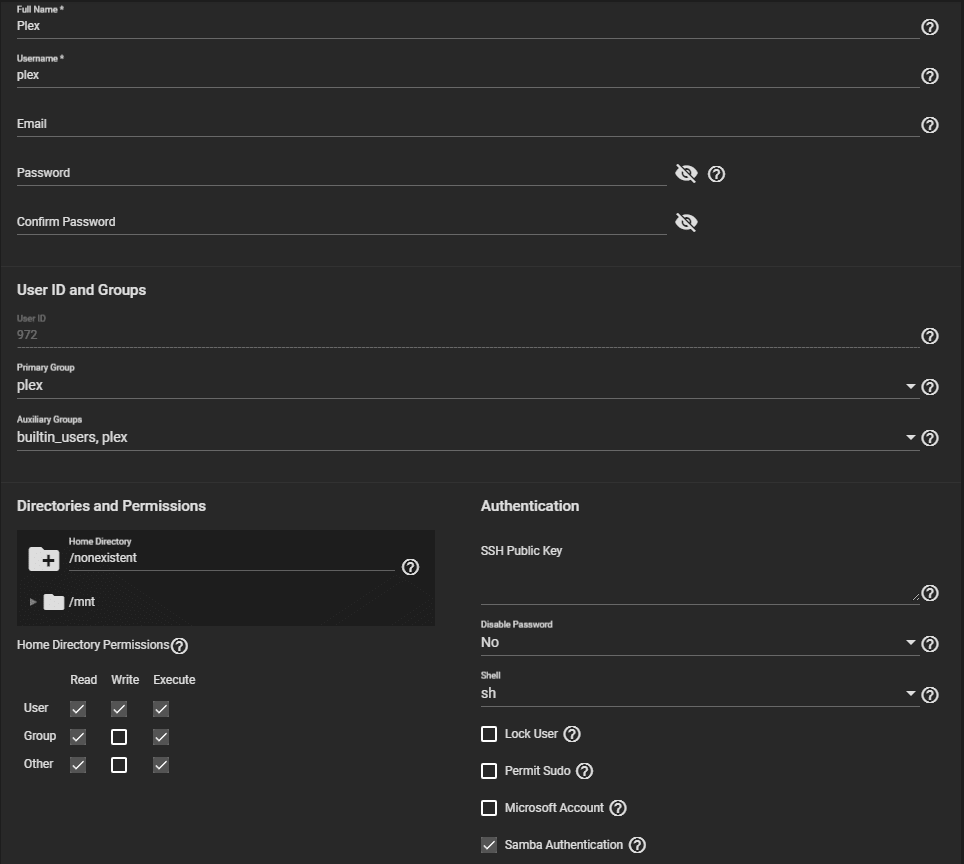Show the Confirm Password field contents
Screen dimensions: 964x864
pos(686,222)
